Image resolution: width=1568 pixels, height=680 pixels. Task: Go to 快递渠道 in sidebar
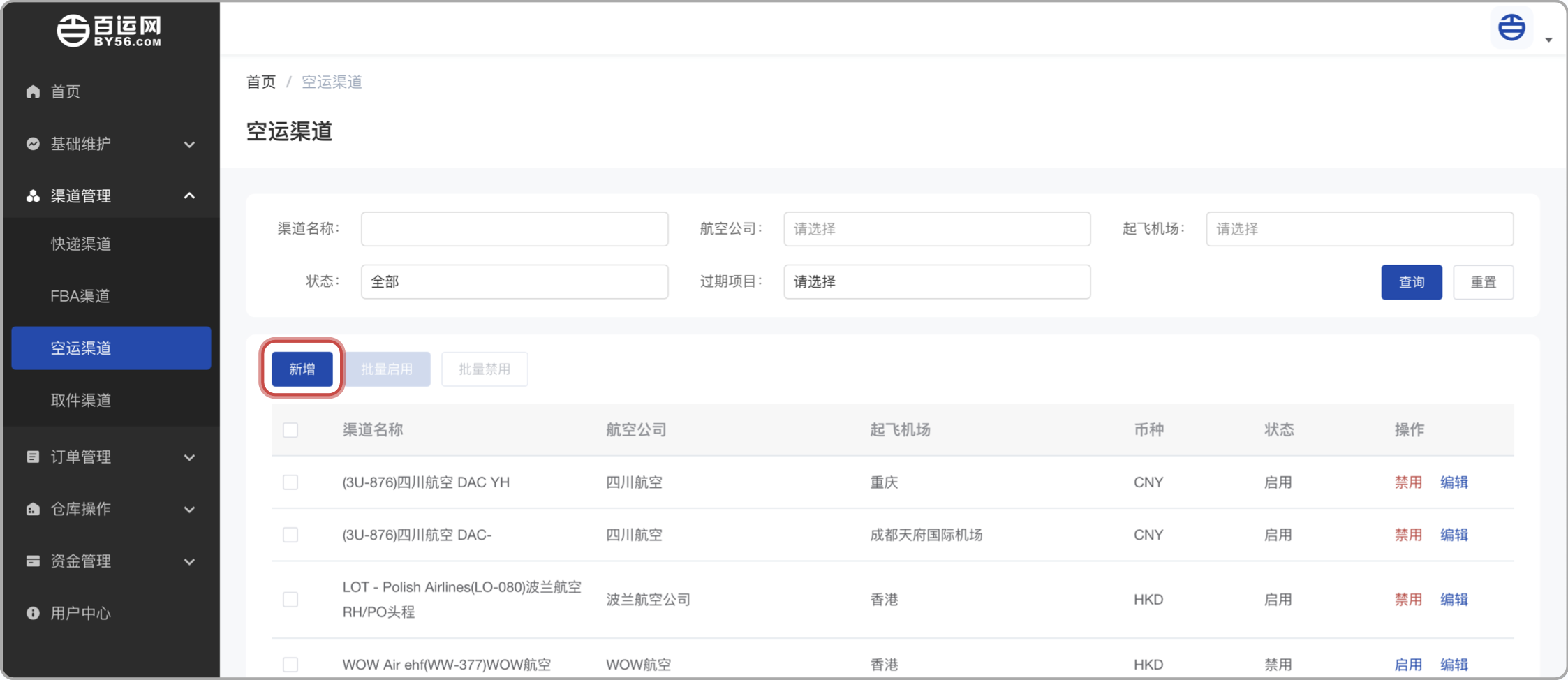click(81, 244)
